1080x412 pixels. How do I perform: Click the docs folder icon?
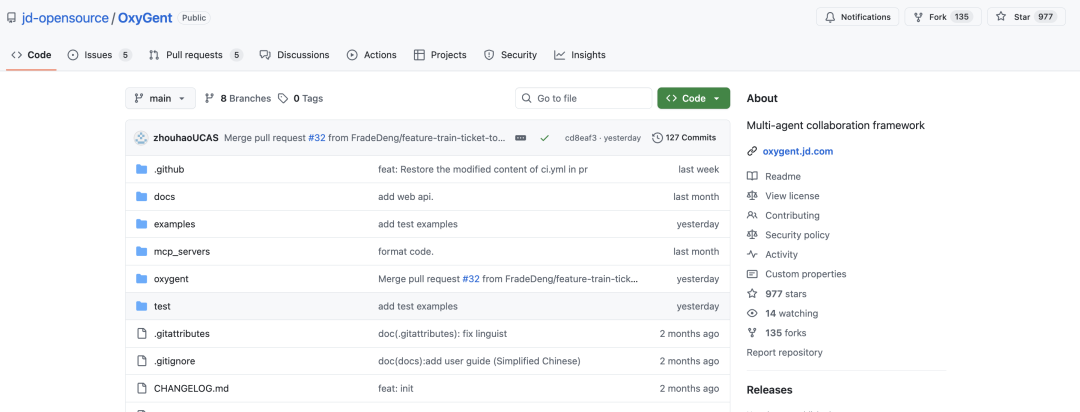click(x=142, y=196)
